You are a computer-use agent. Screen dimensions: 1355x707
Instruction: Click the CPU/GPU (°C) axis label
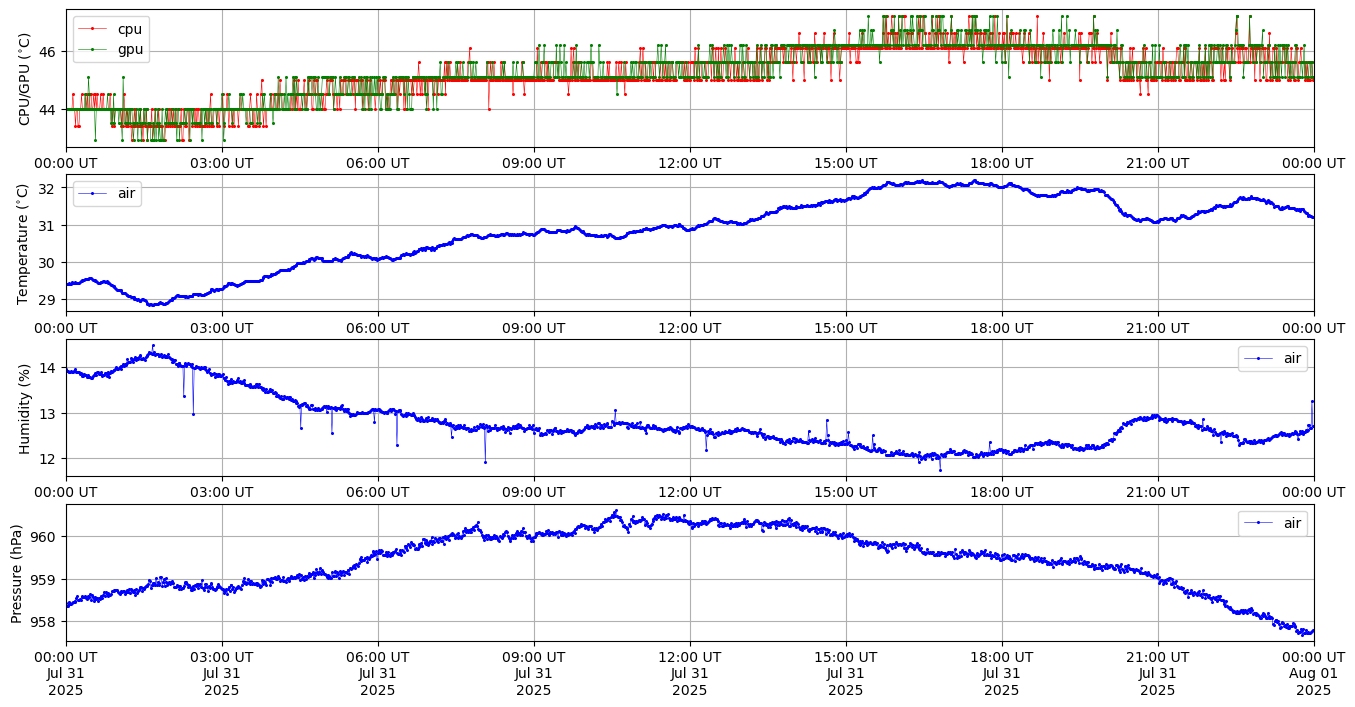25,78
